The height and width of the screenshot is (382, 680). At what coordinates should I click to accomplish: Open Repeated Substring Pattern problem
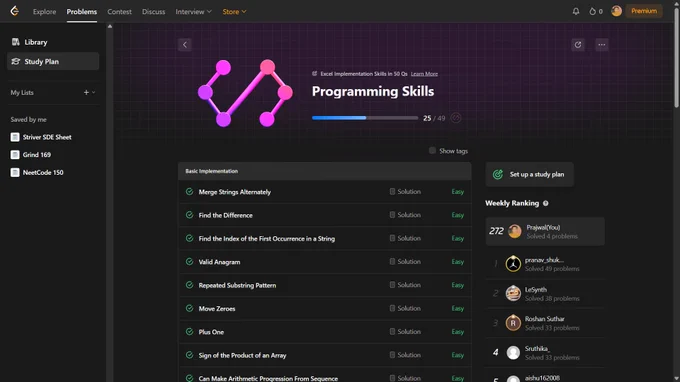(237, 285)
